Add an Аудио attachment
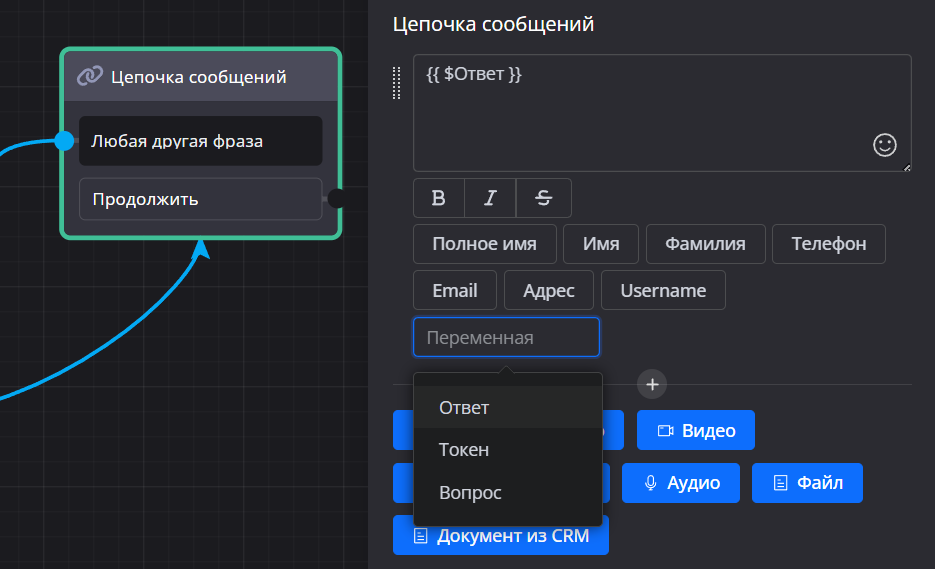The width and height of the screenshot is (935, 569). click(x=680, y=483)
